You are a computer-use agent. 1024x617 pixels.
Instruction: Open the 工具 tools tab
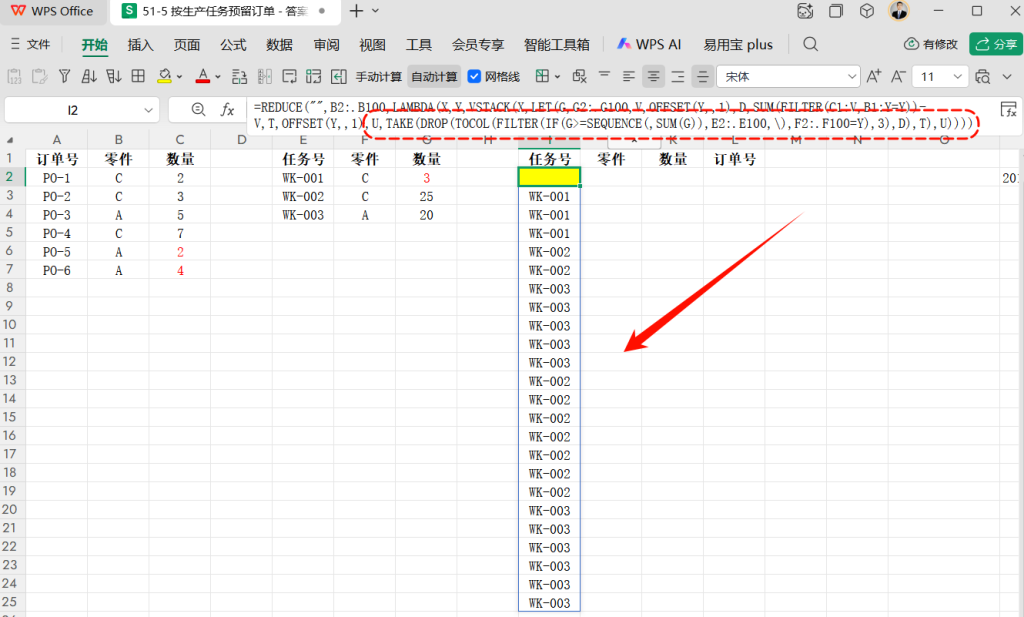click(x=419, y=44)
